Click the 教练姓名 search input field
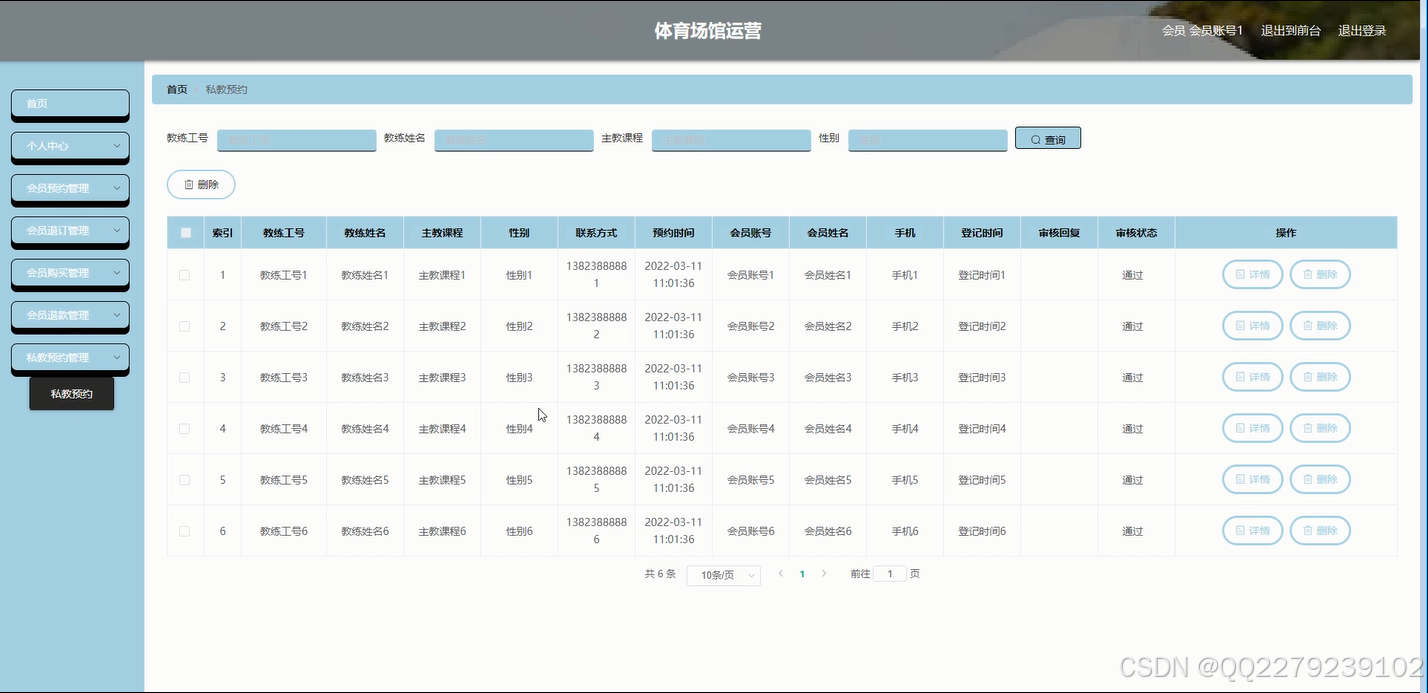 click(513, 140)
